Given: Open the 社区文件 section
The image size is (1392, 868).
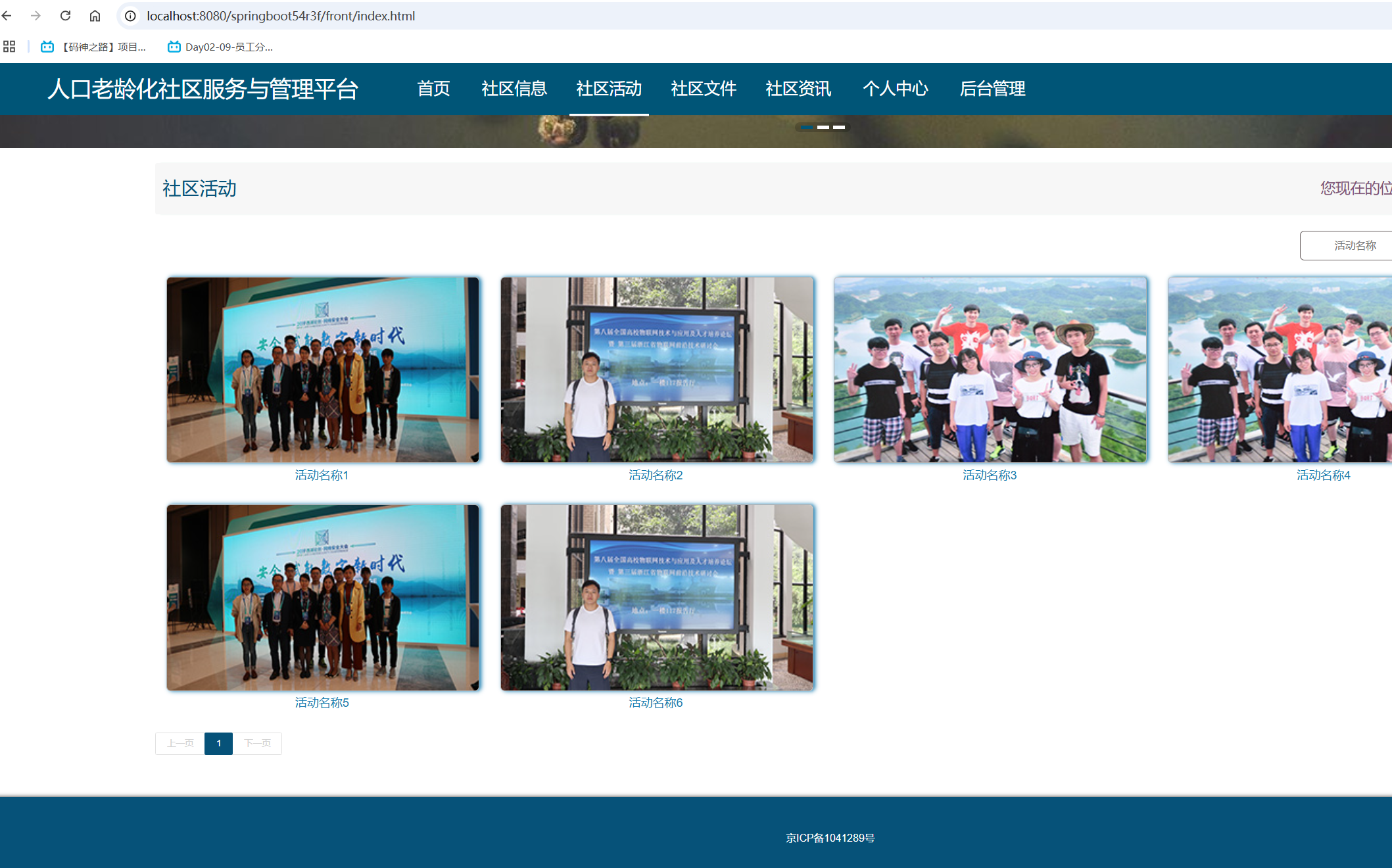Looking at the screenshot, I should tap(704, 89).
